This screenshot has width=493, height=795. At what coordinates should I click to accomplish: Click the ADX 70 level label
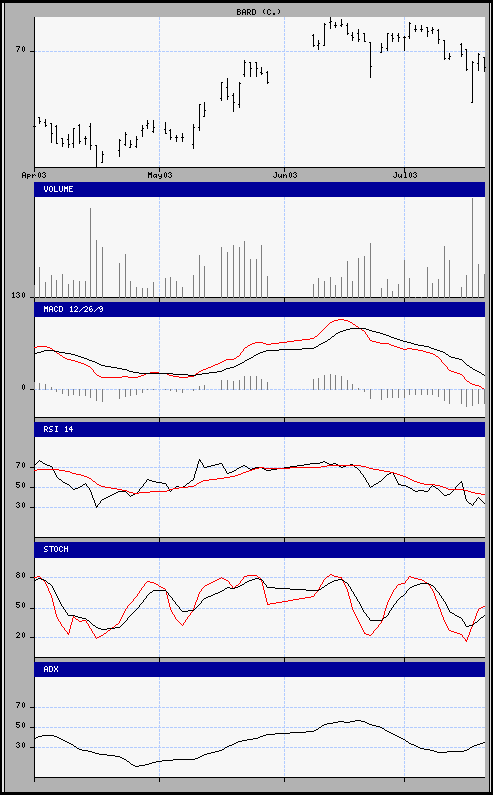click(x=20, y=706)
